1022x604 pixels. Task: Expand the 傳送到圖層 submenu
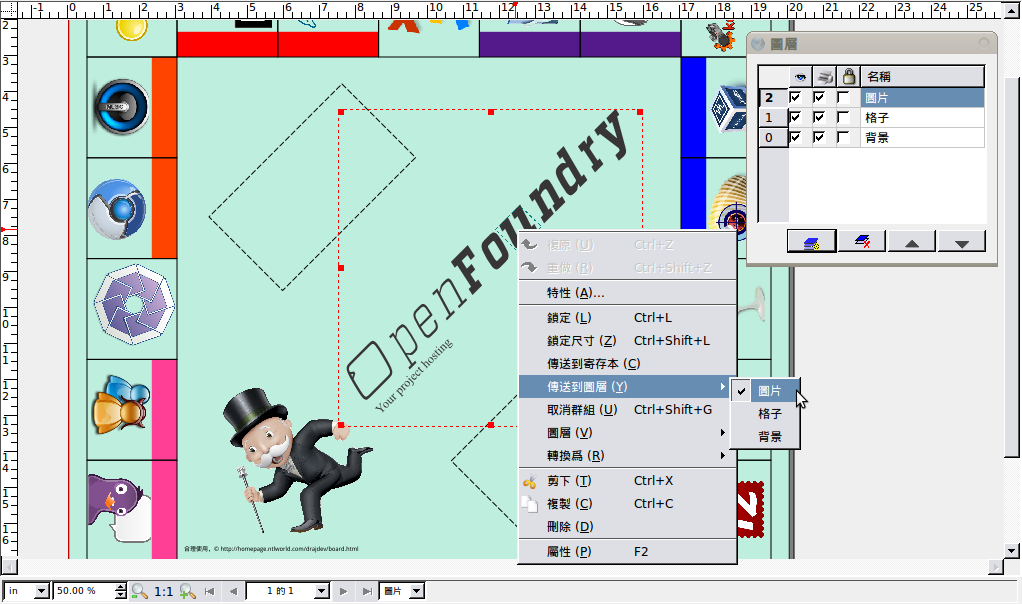pos(628,387)
